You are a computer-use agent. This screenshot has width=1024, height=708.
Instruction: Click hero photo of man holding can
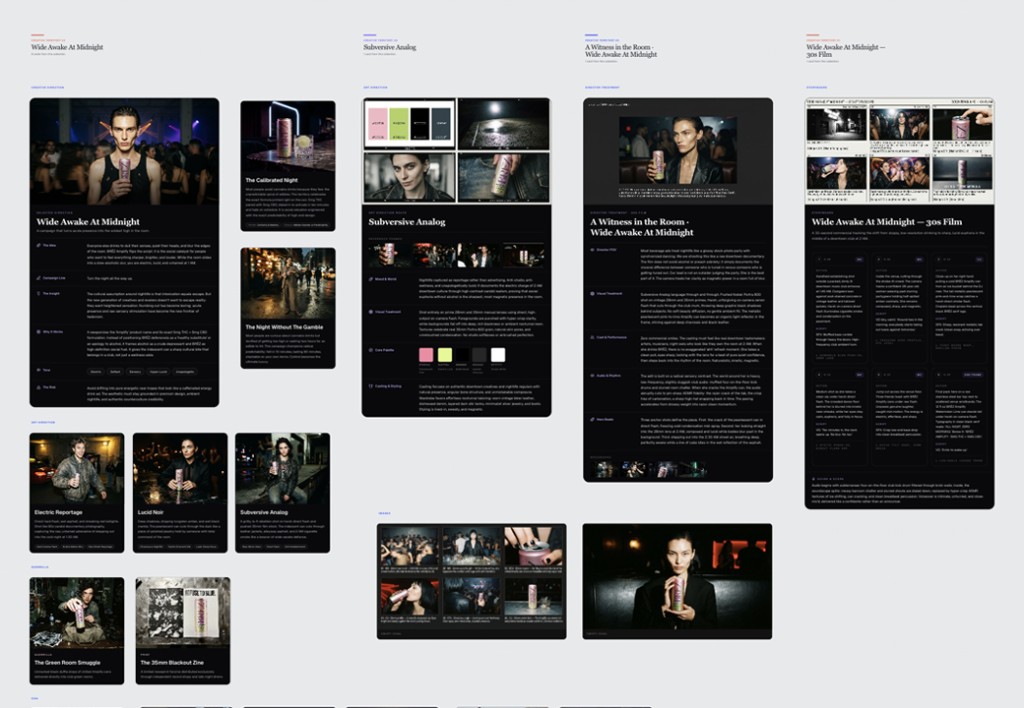(124, 152)
